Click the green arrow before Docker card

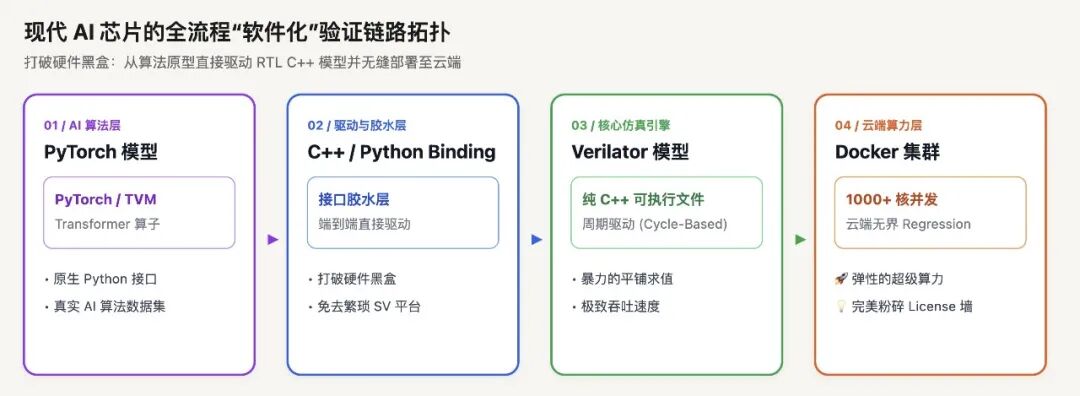click(800, 240)
